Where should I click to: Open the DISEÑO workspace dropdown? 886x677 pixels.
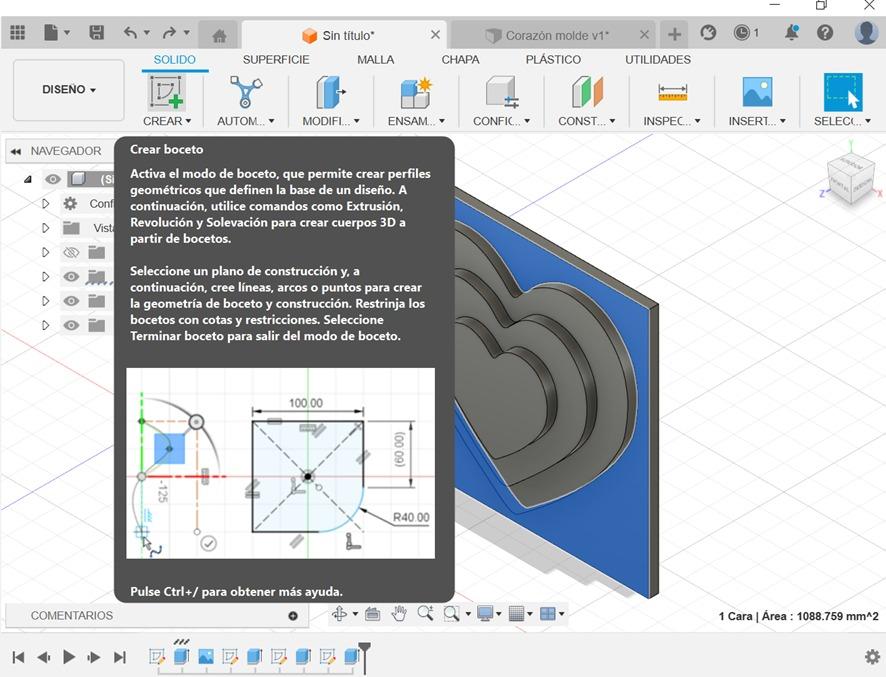click(x=69, y=90)
